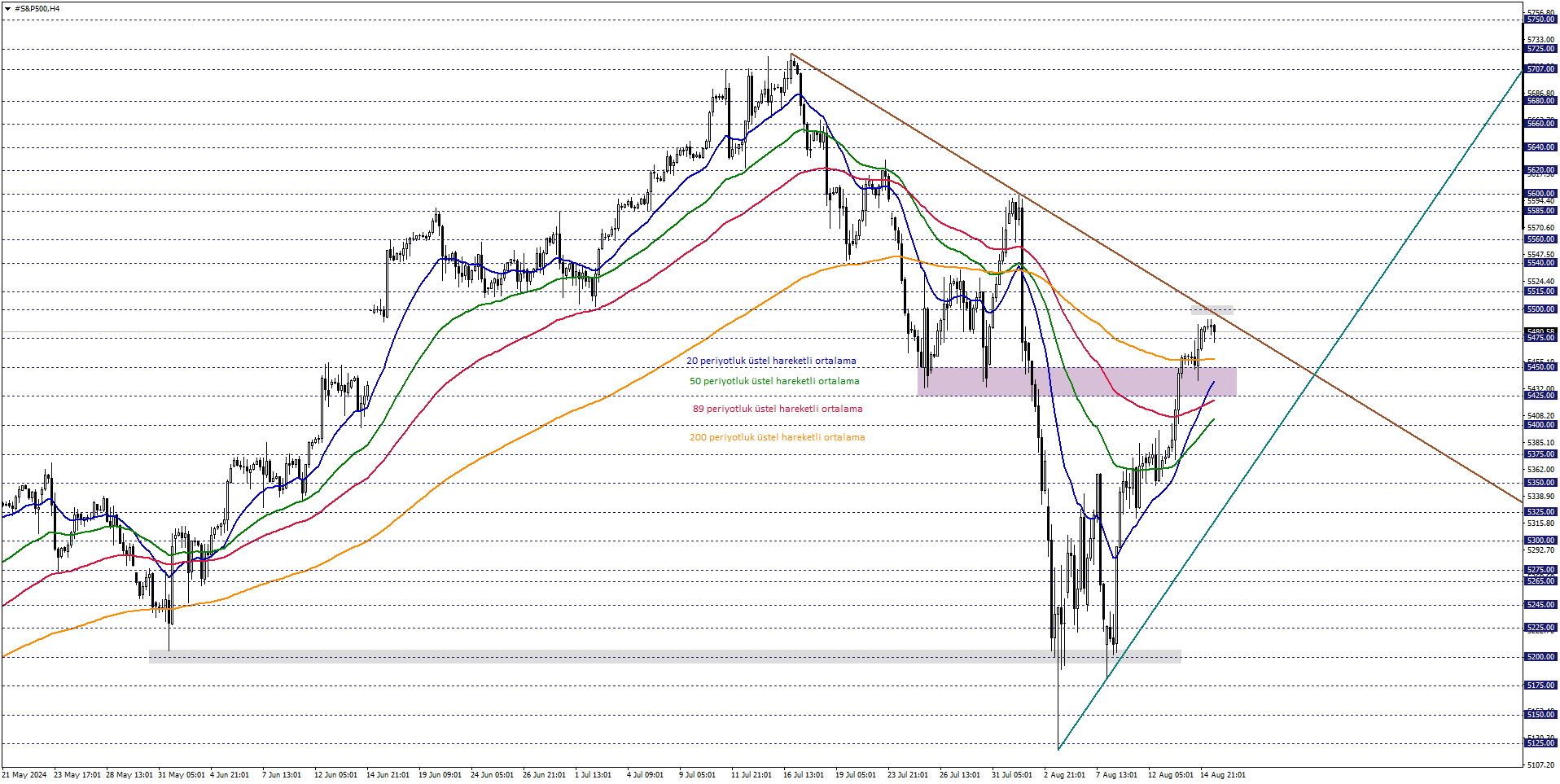This screenshot has width=1560, height=784.
Task: Click the 5660.00 price level label
Action: [1540, 124]
